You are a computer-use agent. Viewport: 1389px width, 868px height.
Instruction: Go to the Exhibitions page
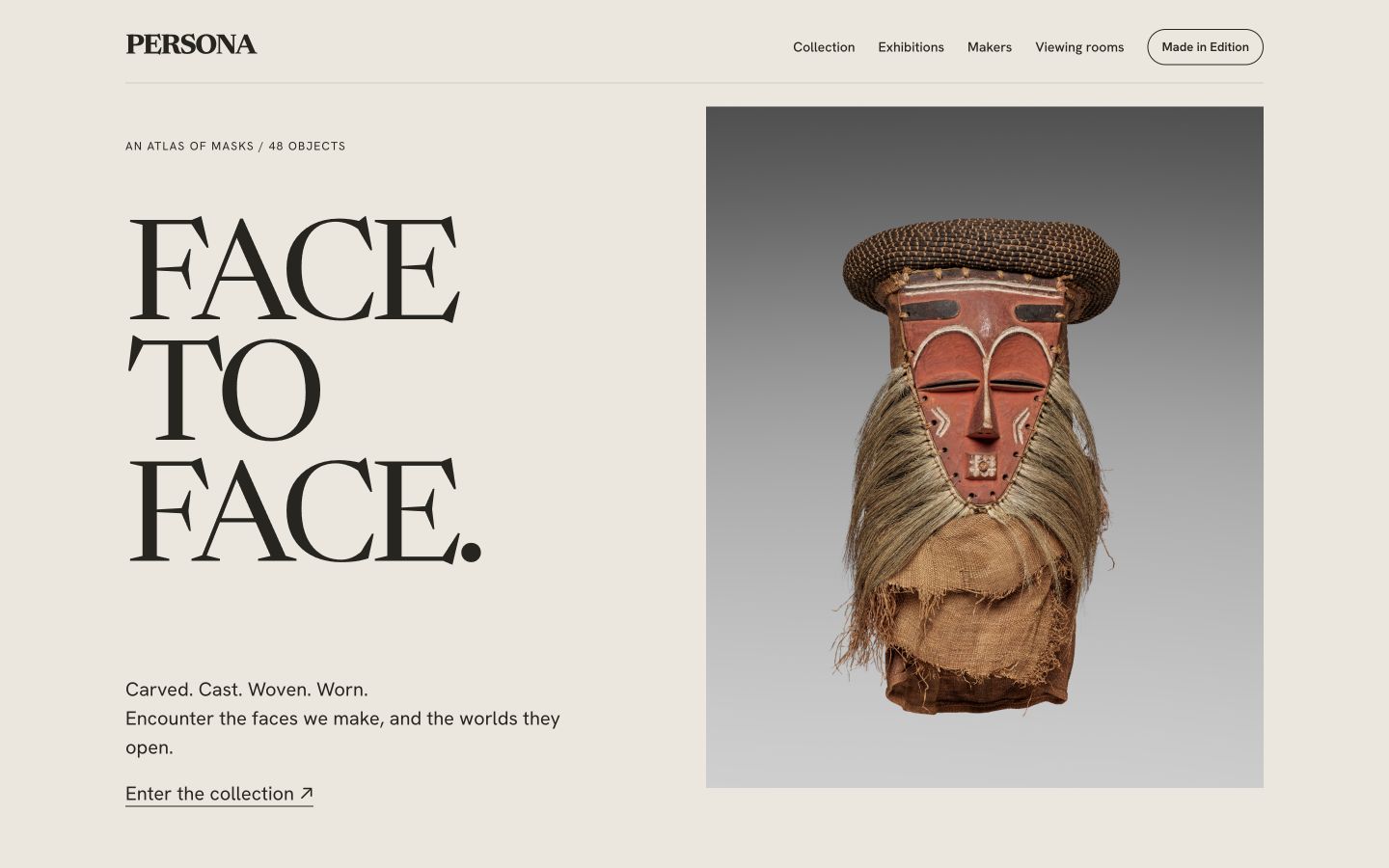(911, 47)
